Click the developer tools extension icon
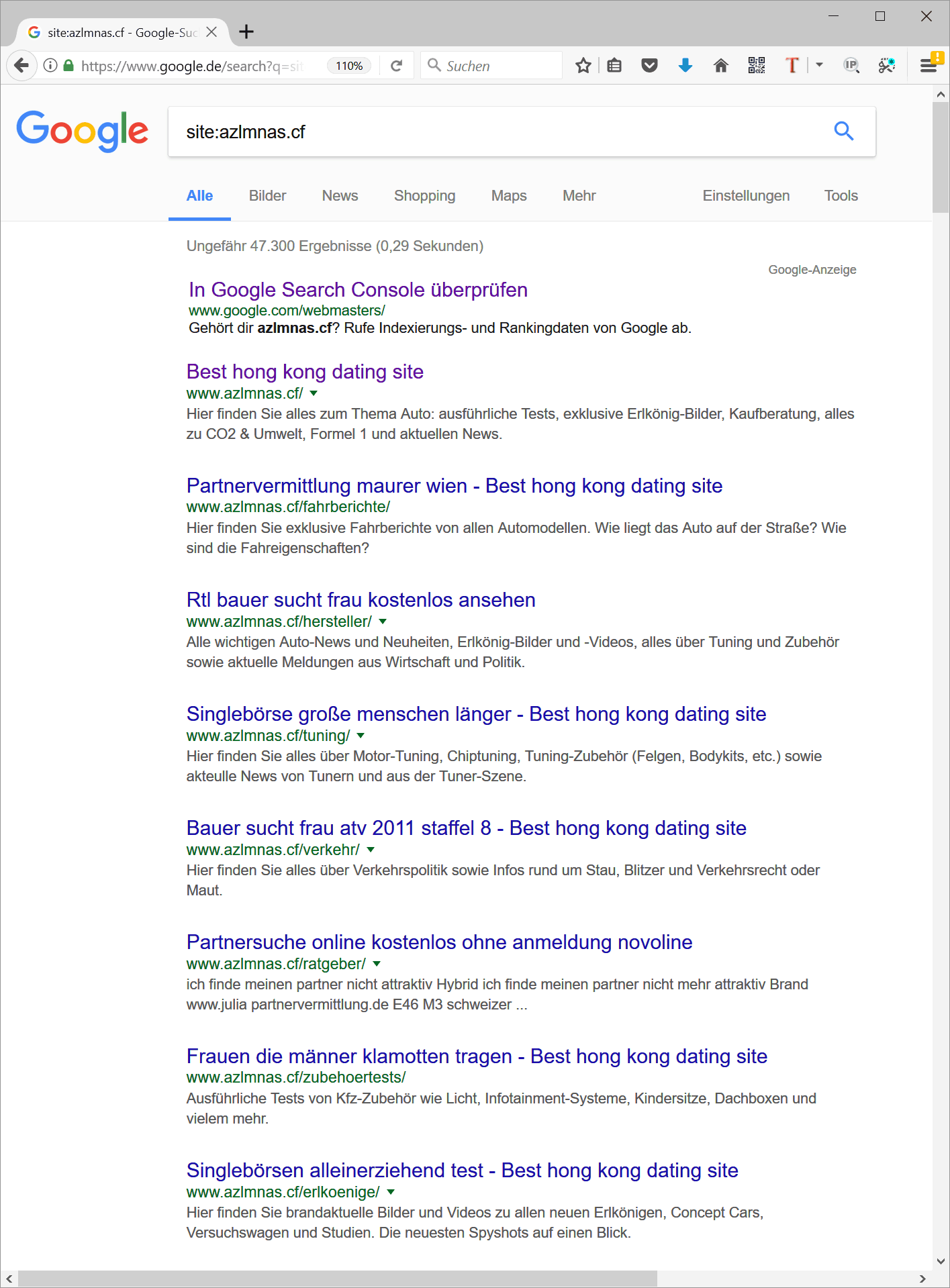The width and height of the screenshot is (950, 1288). (887, 66)
